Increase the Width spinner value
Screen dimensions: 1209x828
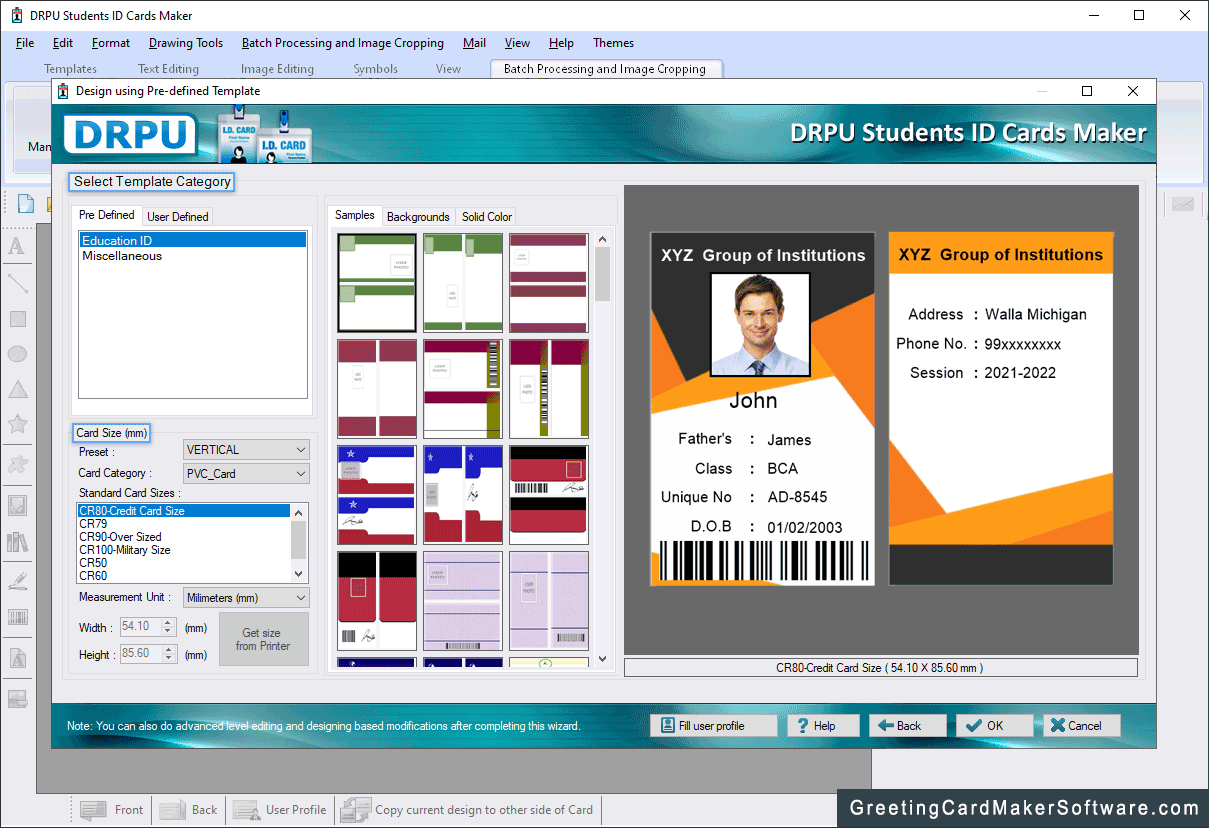coord(168,623)
